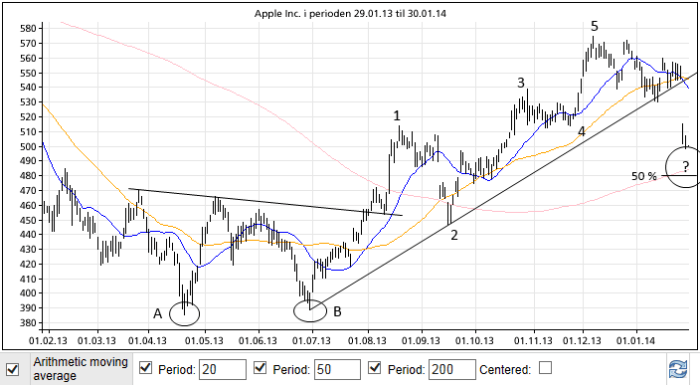Screen dimensions: 700x385
Task: Click the refresh chart icon
Action: 678,369
